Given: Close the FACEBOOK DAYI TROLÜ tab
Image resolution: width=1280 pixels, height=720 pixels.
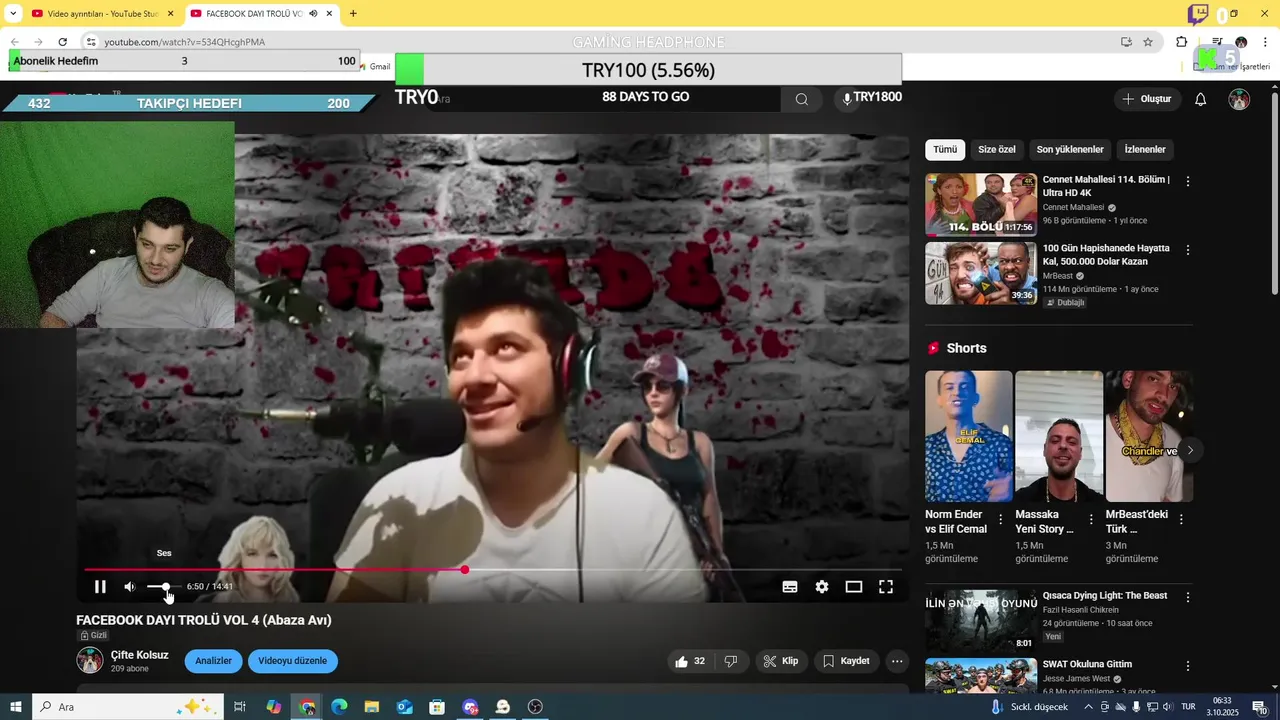Looking at the screenshot, I should point(329,14).
